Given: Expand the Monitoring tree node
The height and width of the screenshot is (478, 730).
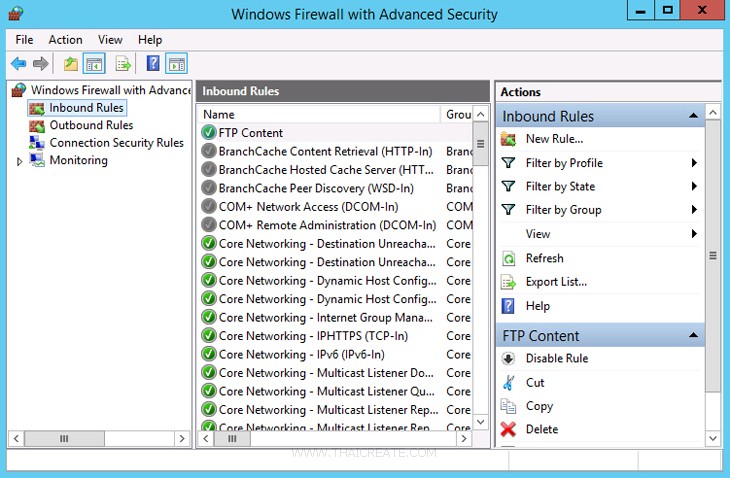Looking at the screenshot, I should tap(19, 162).
